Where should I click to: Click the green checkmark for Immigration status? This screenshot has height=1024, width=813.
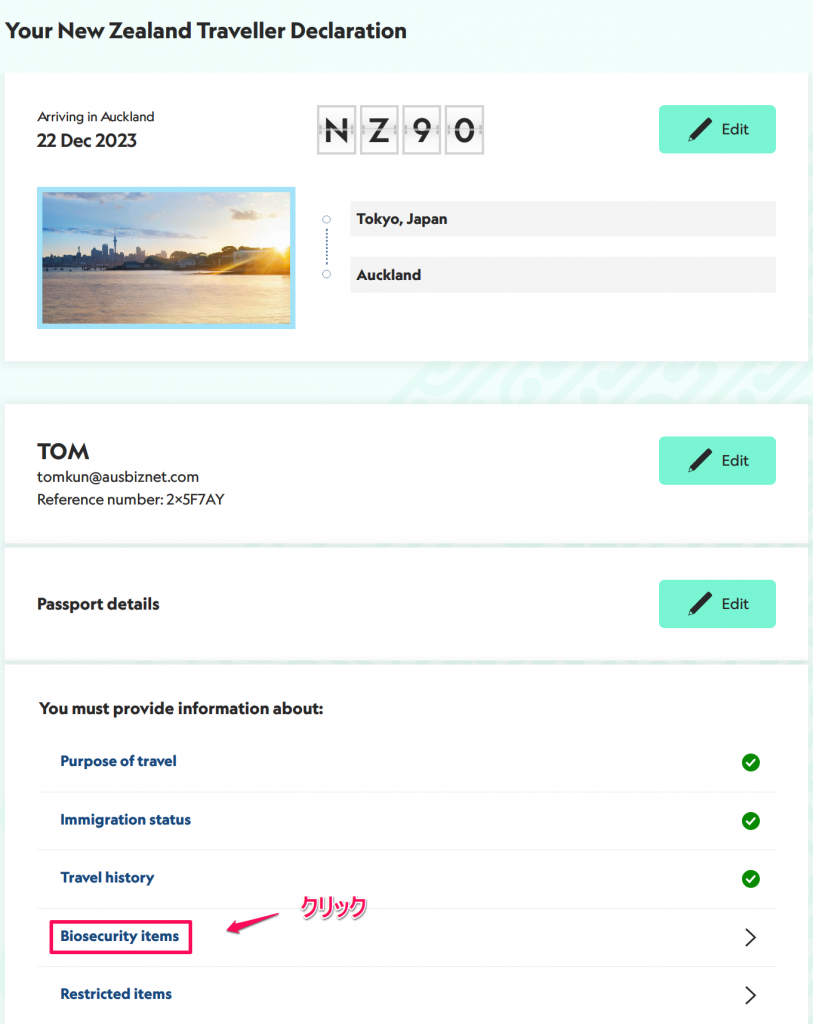point(750,821)
